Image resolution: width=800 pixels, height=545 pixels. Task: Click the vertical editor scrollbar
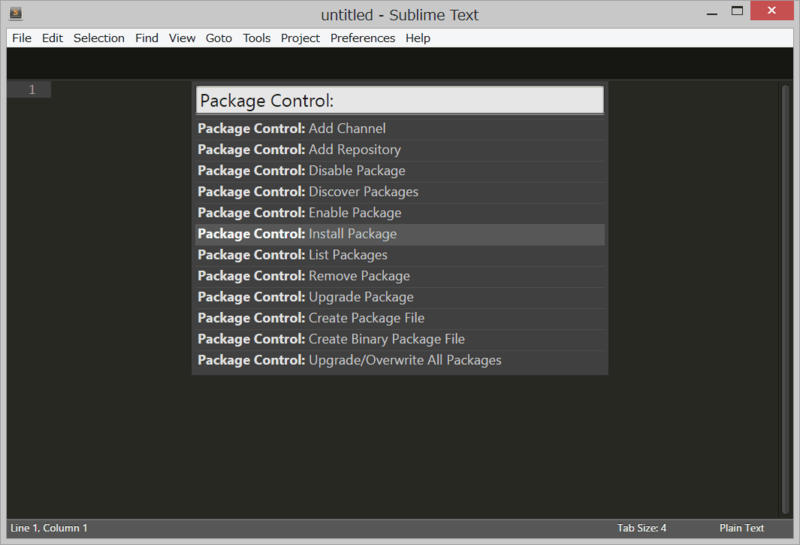(x=785, y=299)
